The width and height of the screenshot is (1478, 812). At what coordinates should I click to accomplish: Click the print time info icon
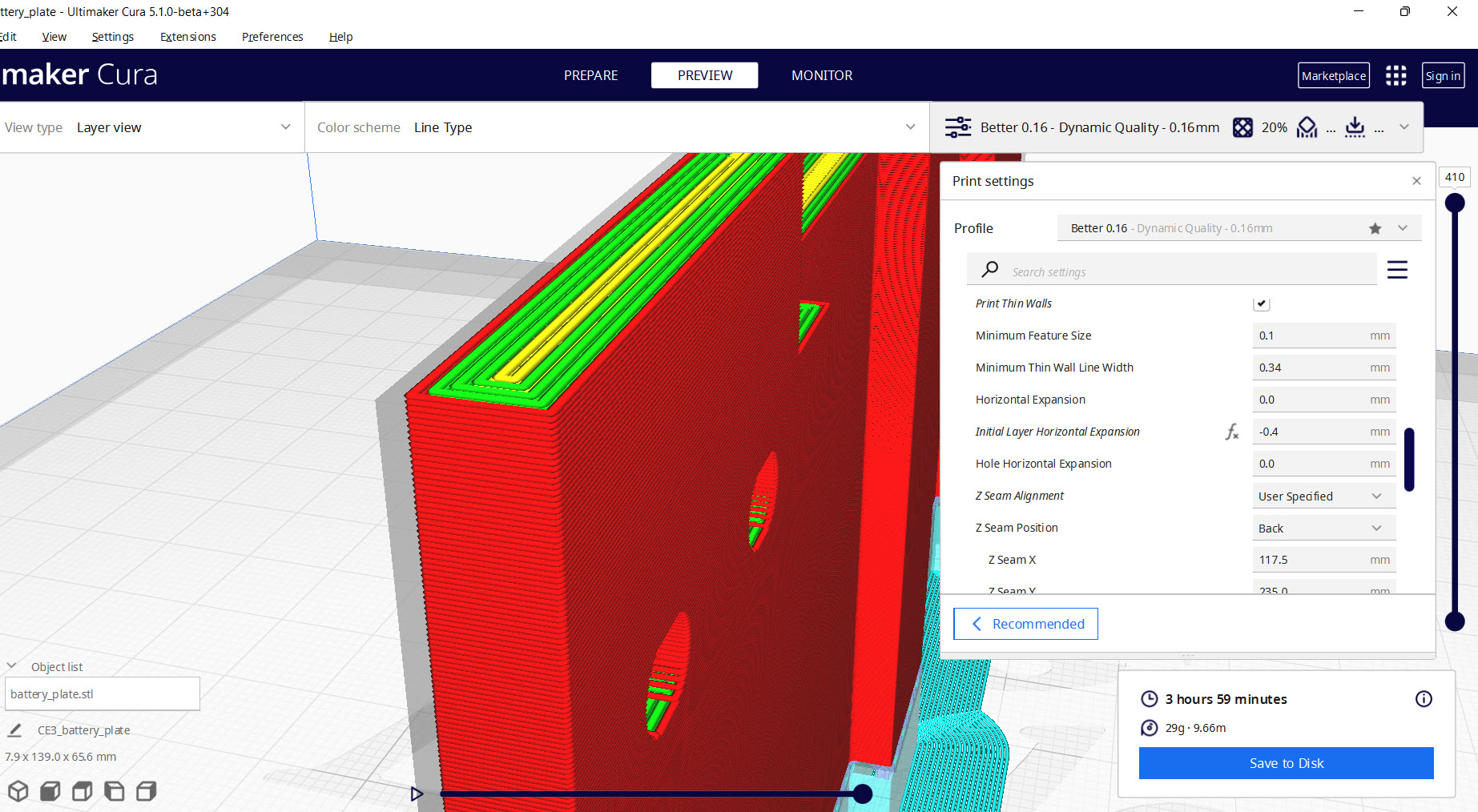[1424, 699]
